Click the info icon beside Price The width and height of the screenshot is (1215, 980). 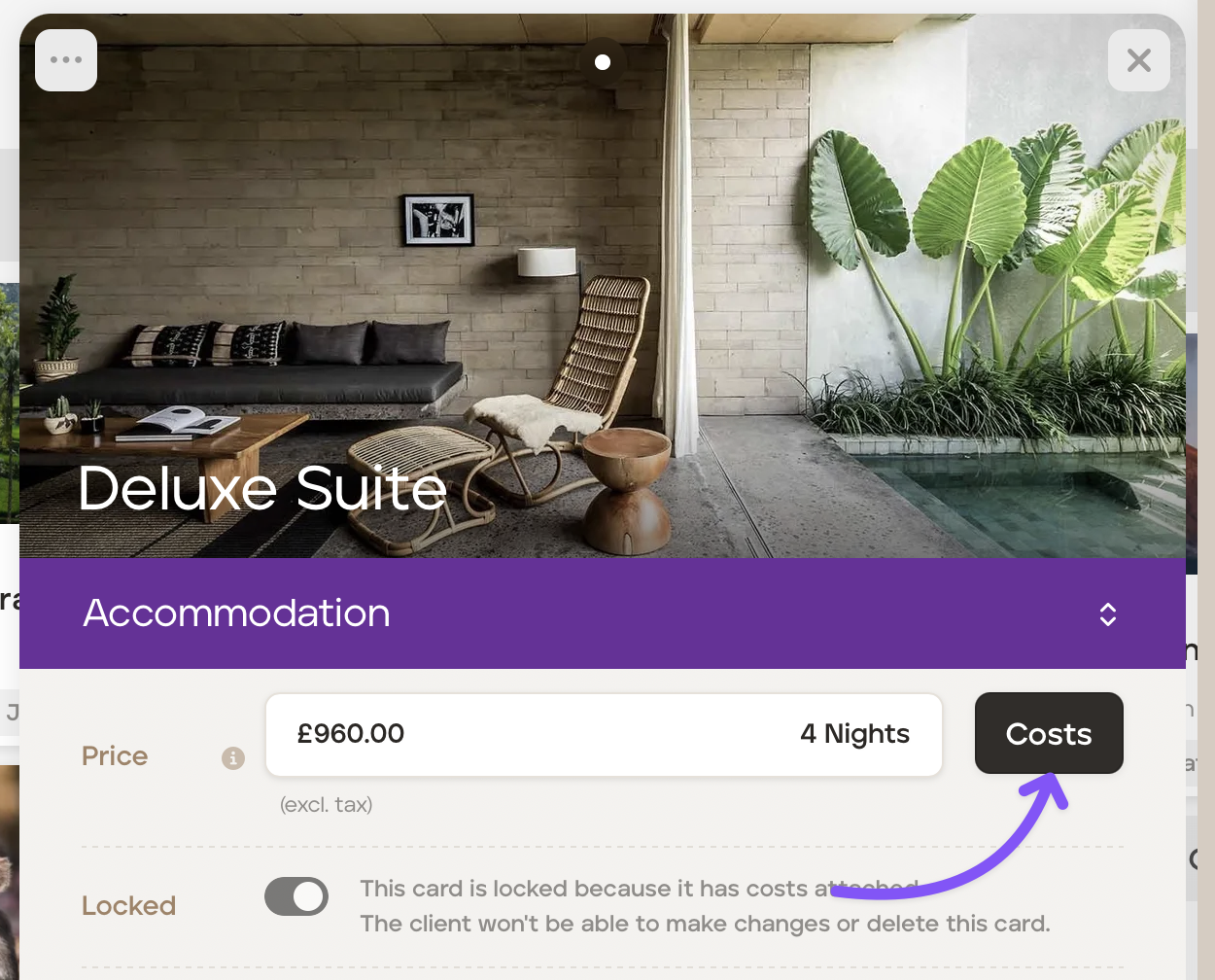[x=233, y=758]
